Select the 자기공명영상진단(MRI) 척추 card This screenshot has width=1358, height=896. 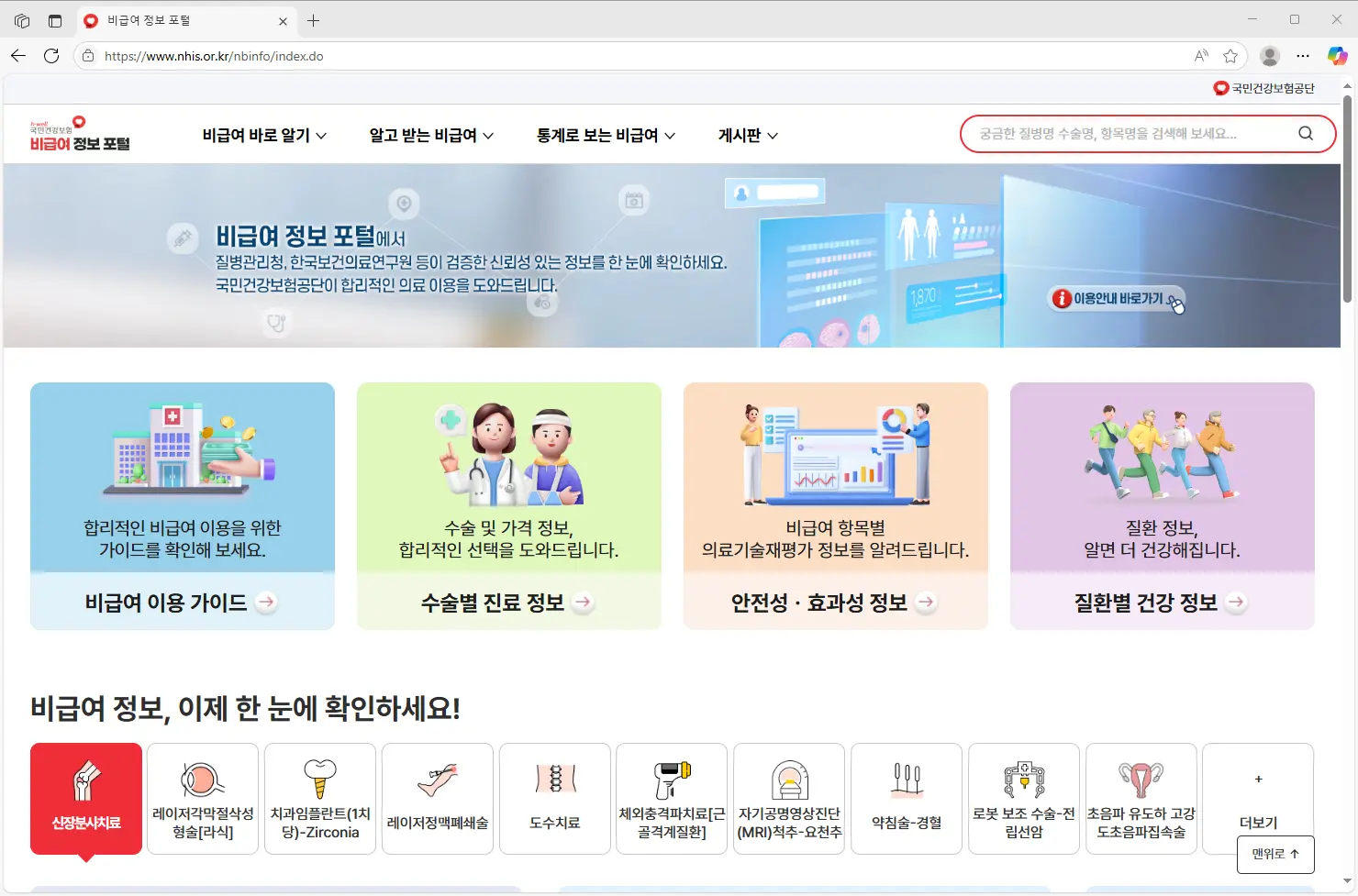tap(789, 799)
